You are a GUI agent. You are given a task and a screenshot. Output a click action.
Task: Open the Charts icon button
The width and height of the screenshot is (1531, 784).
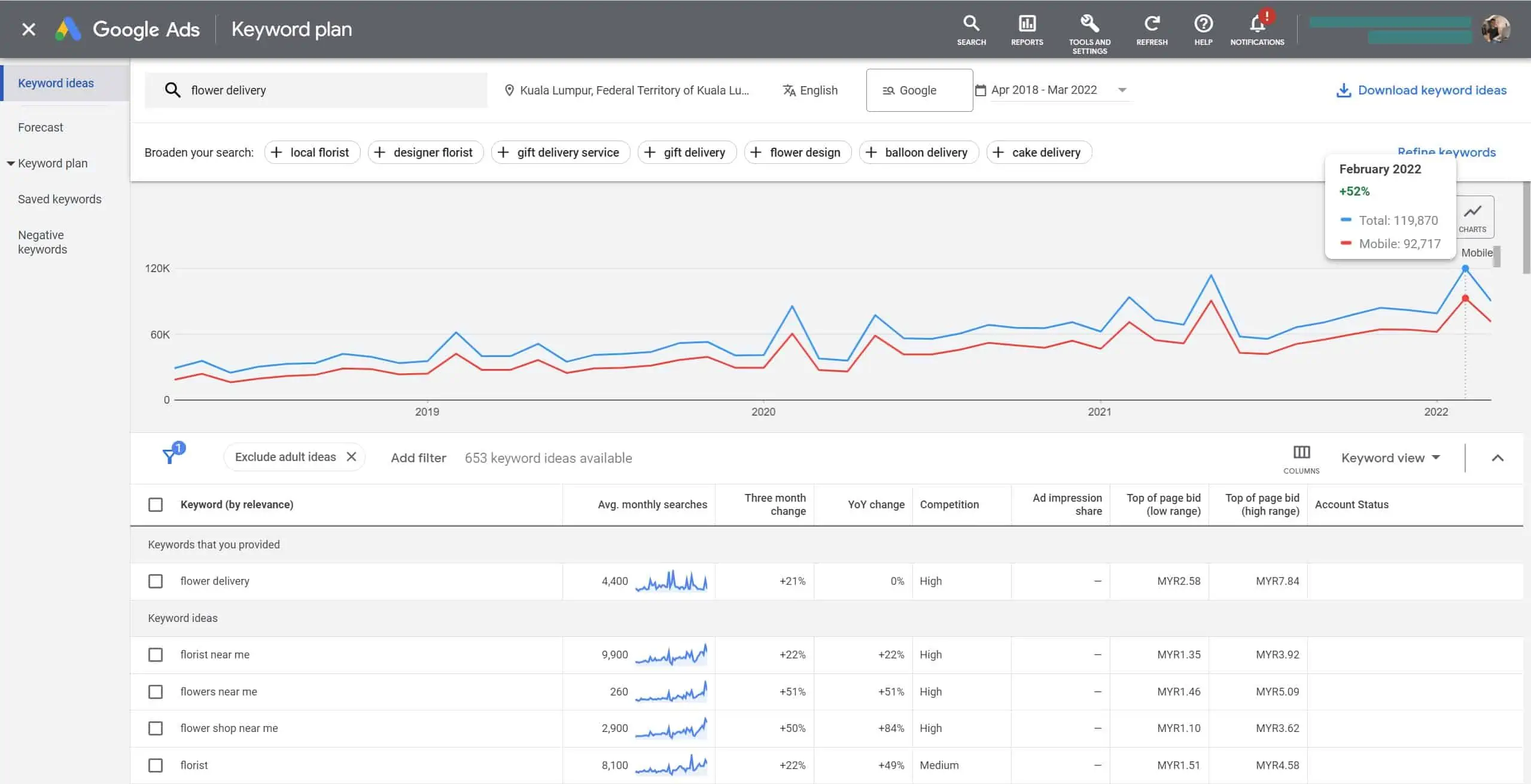tap(1472, 217)
